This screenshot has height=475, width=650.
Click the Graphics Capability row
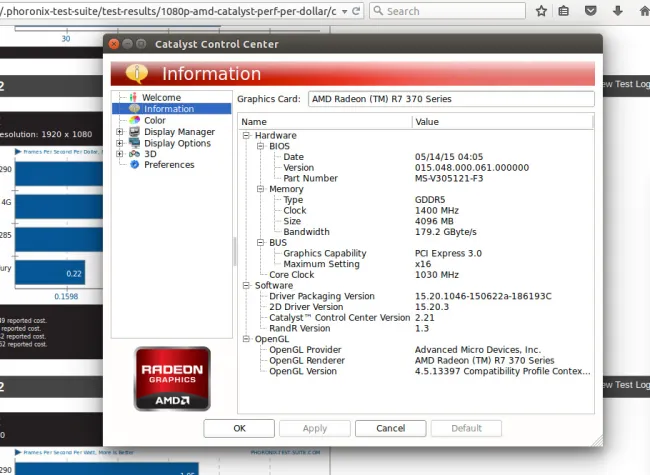[416, 253]
